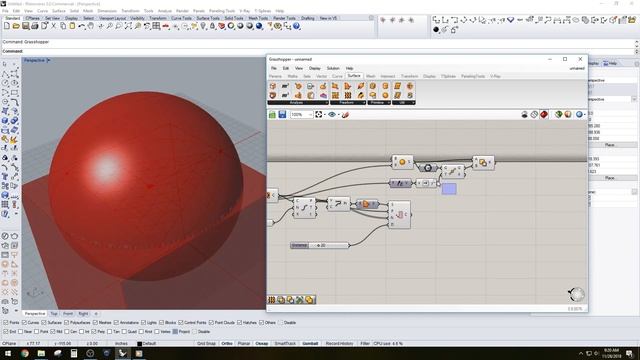Toggle the Polysurfaces filter checkbox
Image resolution: width=640 pixels, height=360 pixels.
67,323
